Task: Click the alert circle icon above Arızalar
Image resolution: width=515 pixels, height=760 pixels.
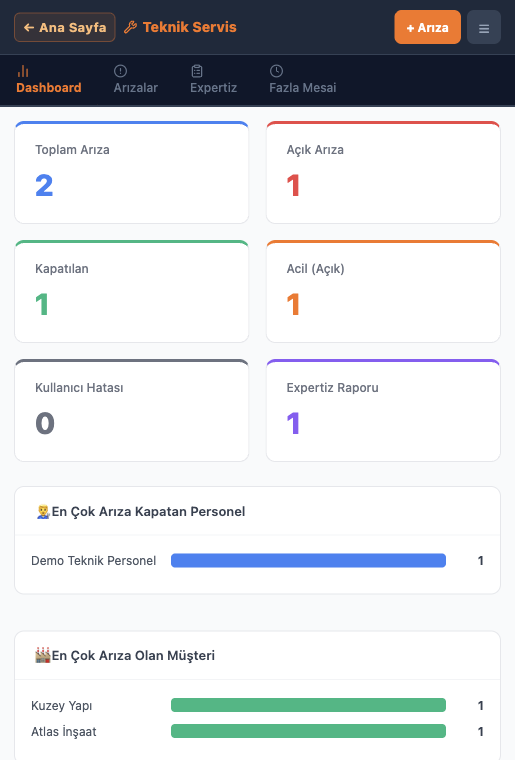Action: pos(120,71)
